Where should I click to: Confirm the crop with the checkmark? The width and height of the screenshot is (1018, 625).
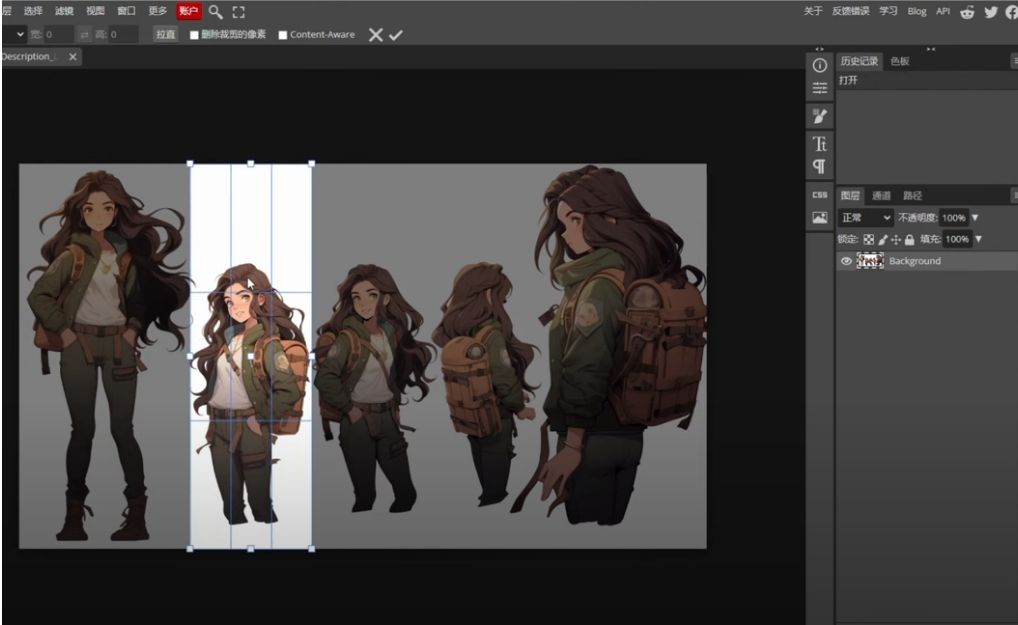(396, 35)
